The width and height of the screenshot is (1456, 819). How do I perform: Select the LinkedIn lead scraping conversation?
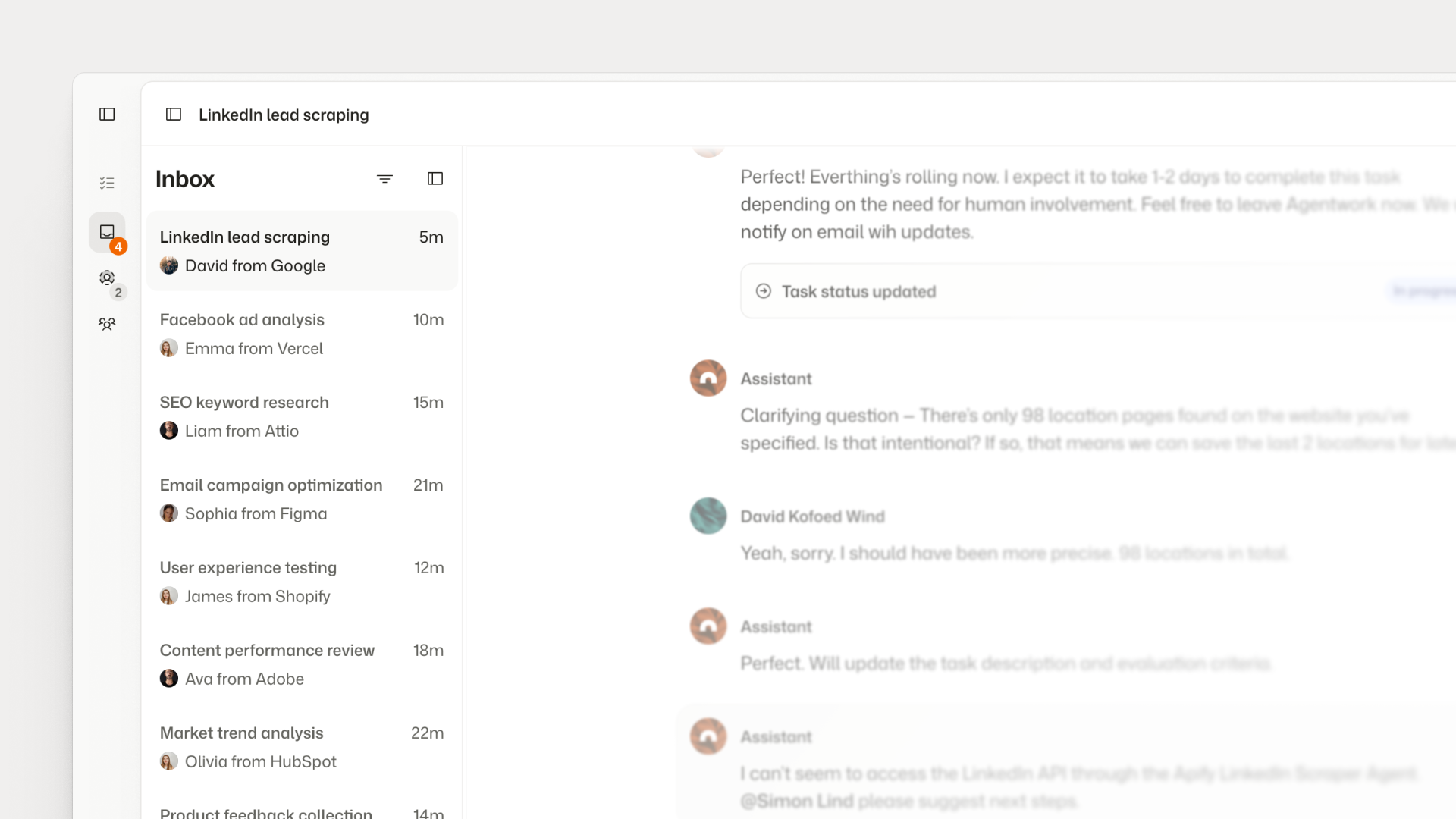click(x=302, y=251)
